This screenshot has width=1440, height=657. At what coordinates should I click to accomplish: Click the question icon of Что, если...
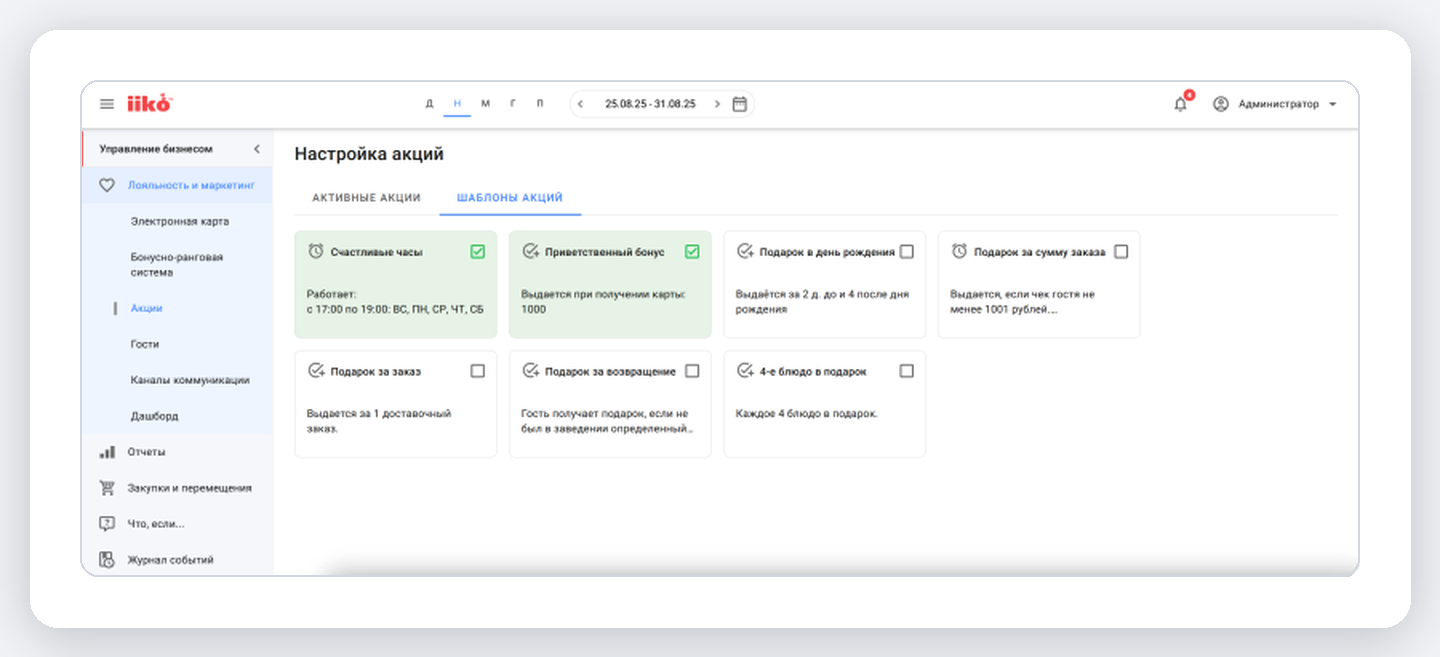107,524
